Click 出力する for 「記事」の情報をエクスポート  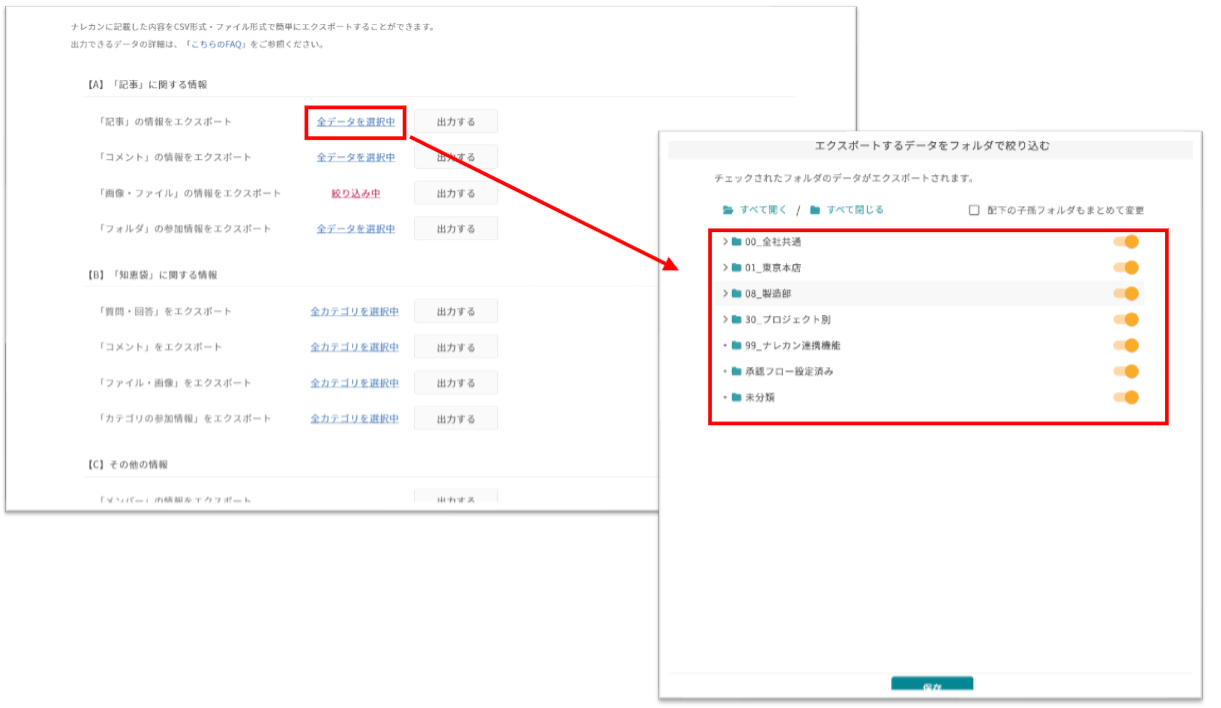[456, 122]
